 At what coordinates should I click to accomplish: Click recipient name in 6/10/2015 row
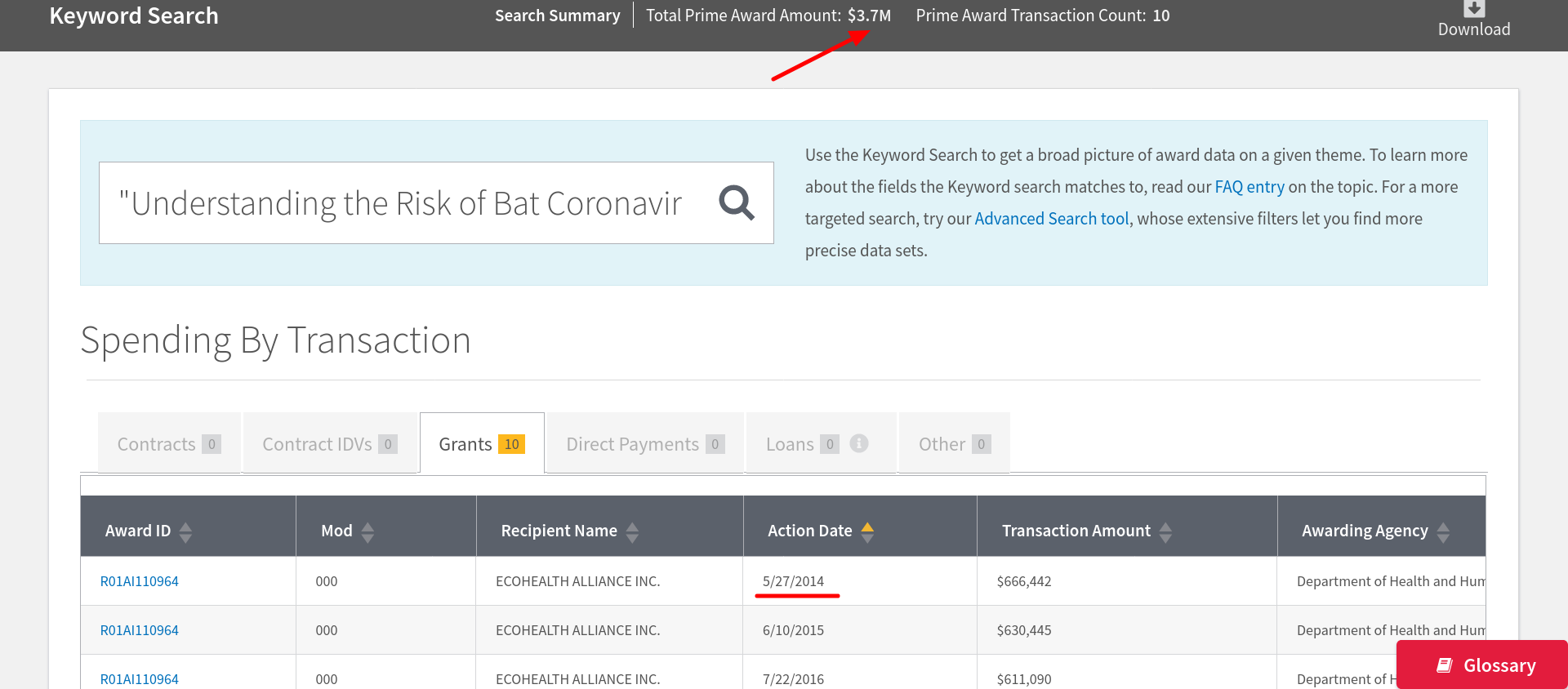pyautogui.click(x=577, y=630)
